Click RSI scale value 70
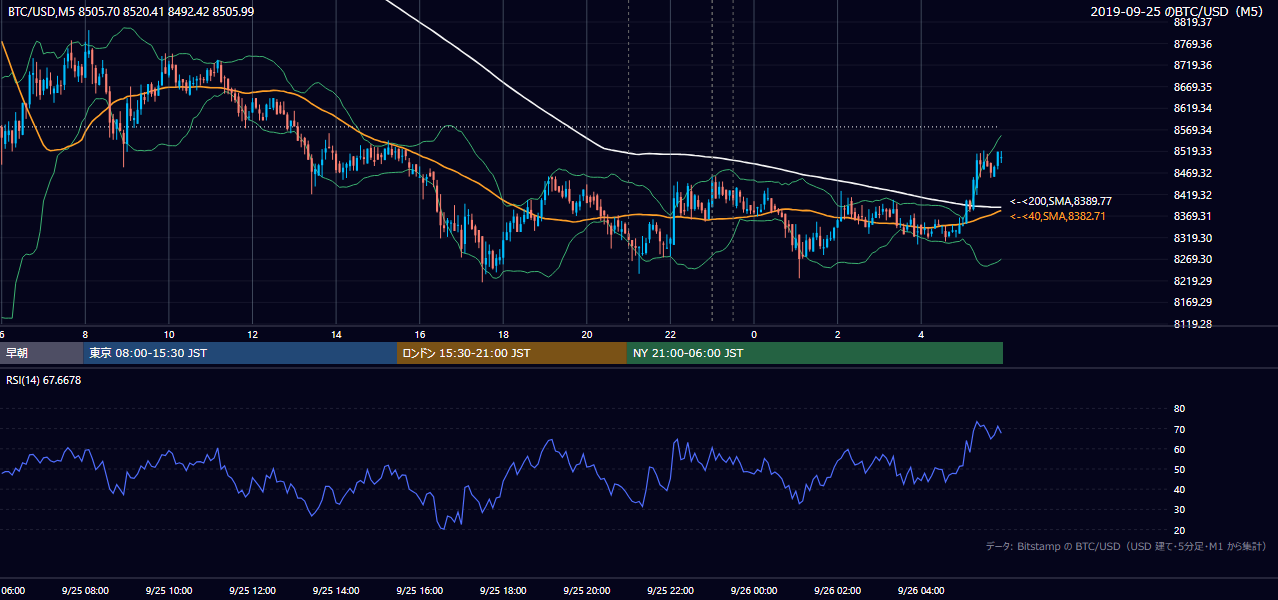Viewport: 1278px width, 600px height. (x=1179, y=429)
